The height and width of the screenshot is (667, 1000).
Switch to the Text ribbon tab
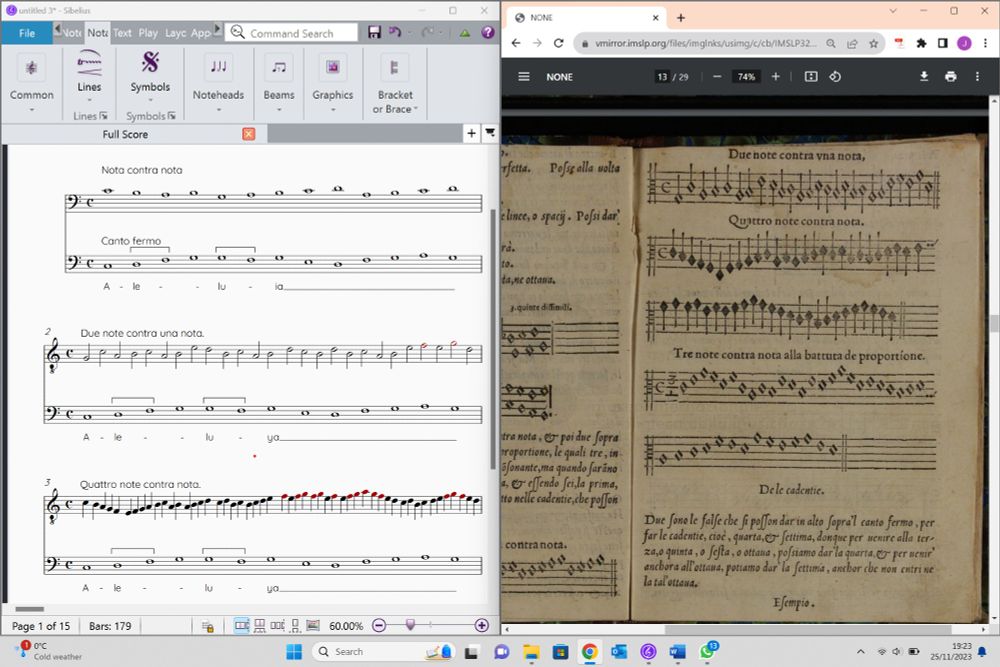click(122, 33)
